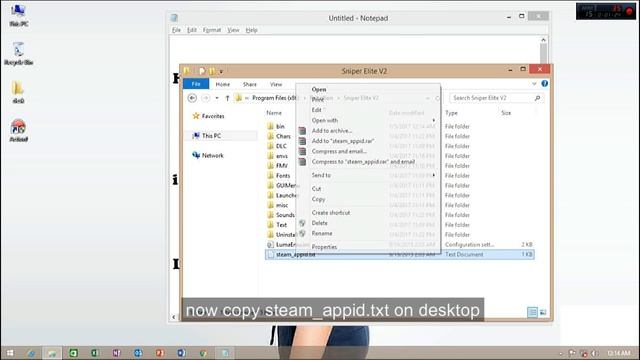Open View tab in Explorer ribbon
The height and width of the screenshot is (360, 640).
point(276,84)
